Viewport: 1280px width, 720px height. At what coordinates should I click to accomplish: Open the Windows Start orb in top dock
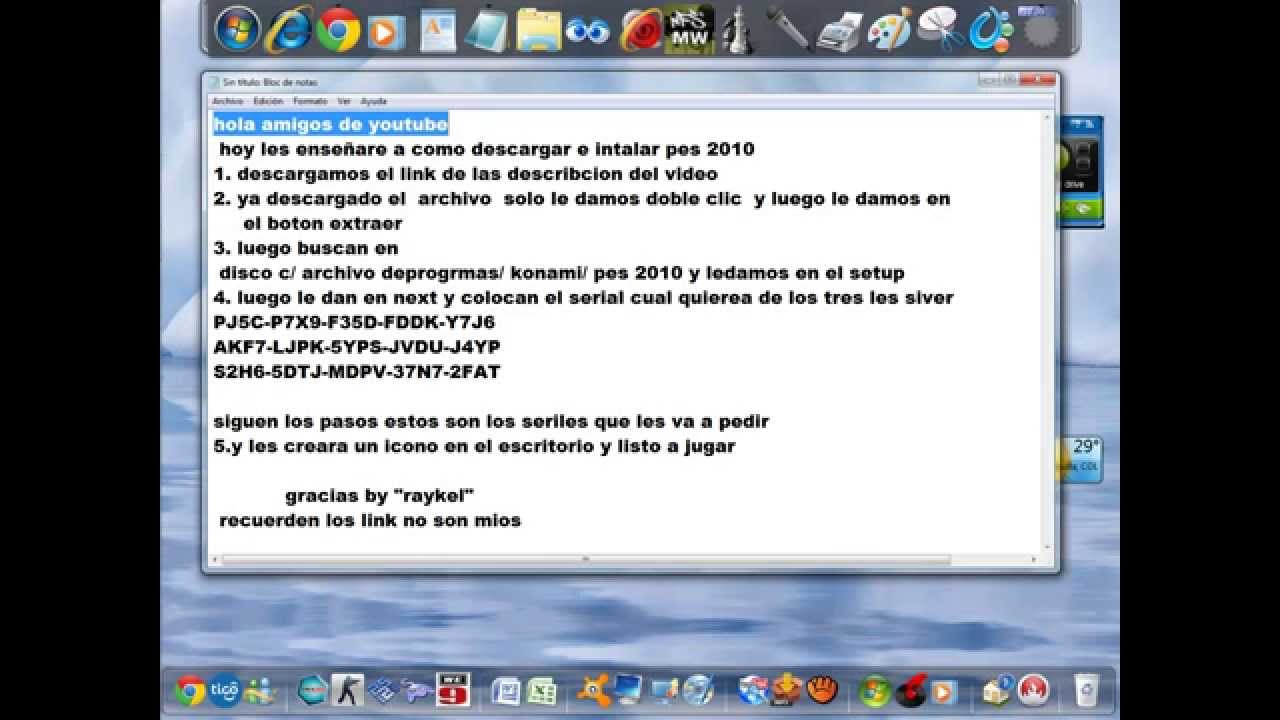point(238,29)
